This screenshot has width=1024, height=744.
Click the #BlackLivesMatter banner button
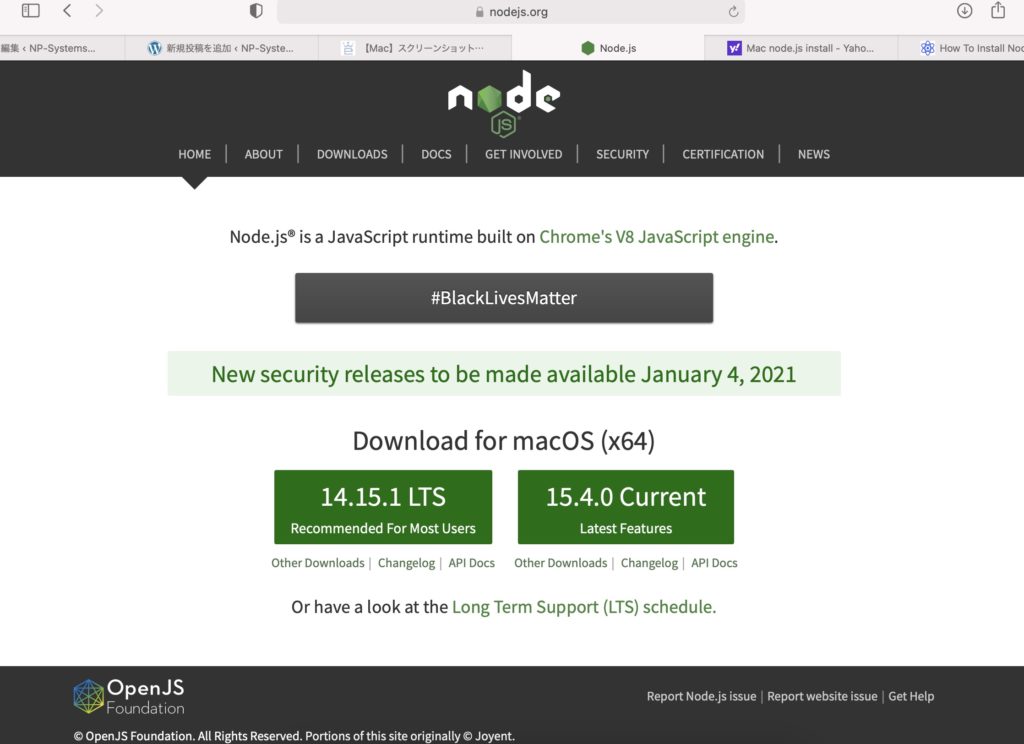[504, 298]
